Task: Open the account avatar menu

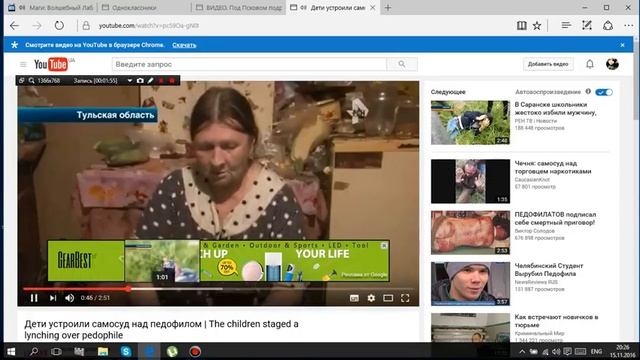Action: [612, 64]
